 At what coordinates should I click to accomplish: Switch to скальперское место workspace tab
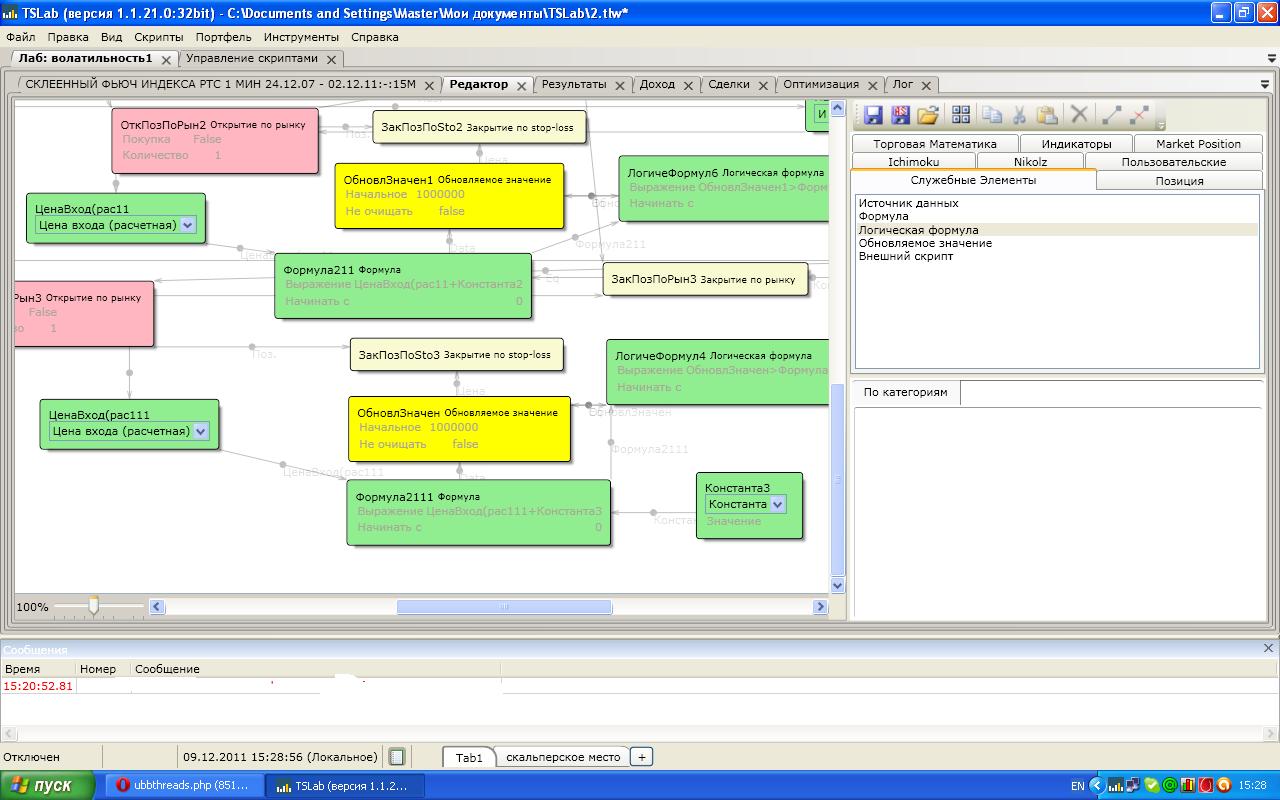point(563,757)
